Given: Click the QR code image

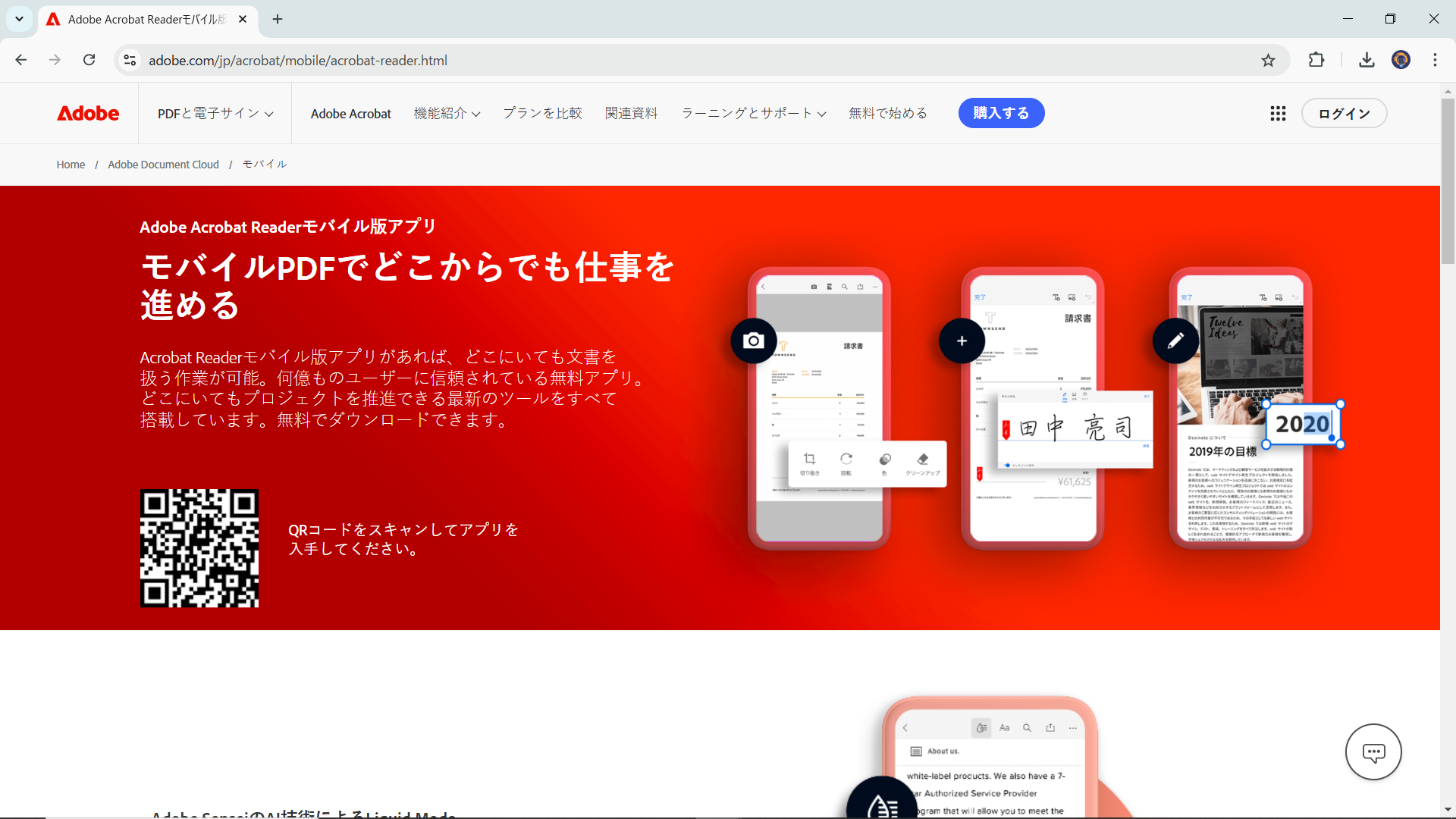Looking at the screenshot, I should point(199,548).
